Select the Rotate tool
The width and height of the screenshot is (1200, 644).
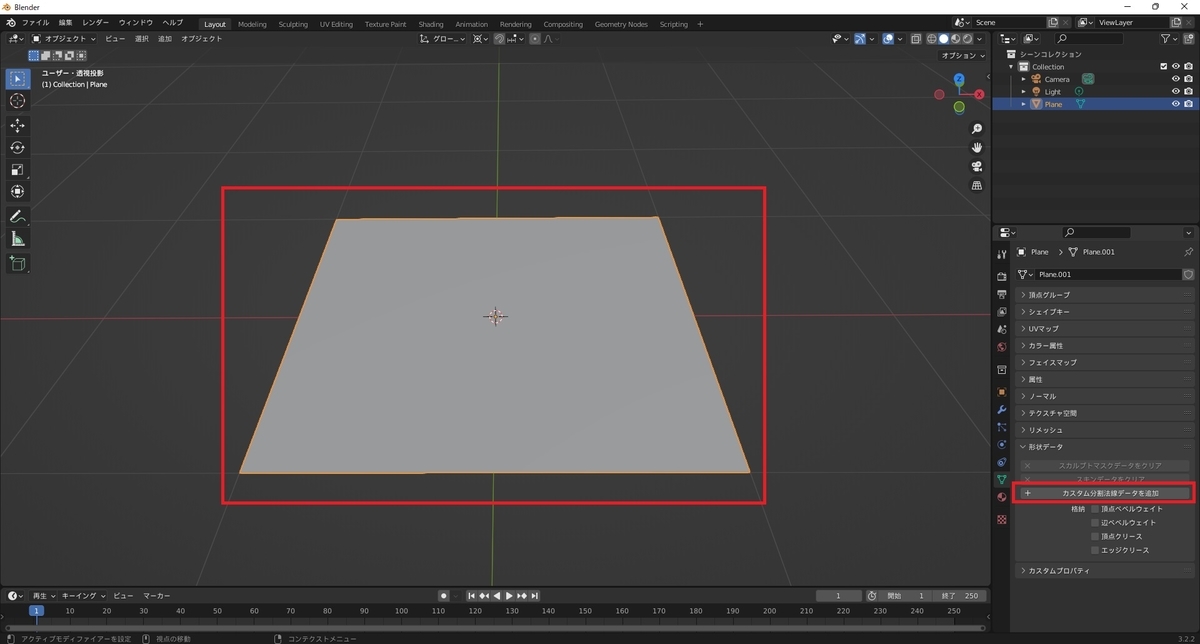click(x=18, y=148)
